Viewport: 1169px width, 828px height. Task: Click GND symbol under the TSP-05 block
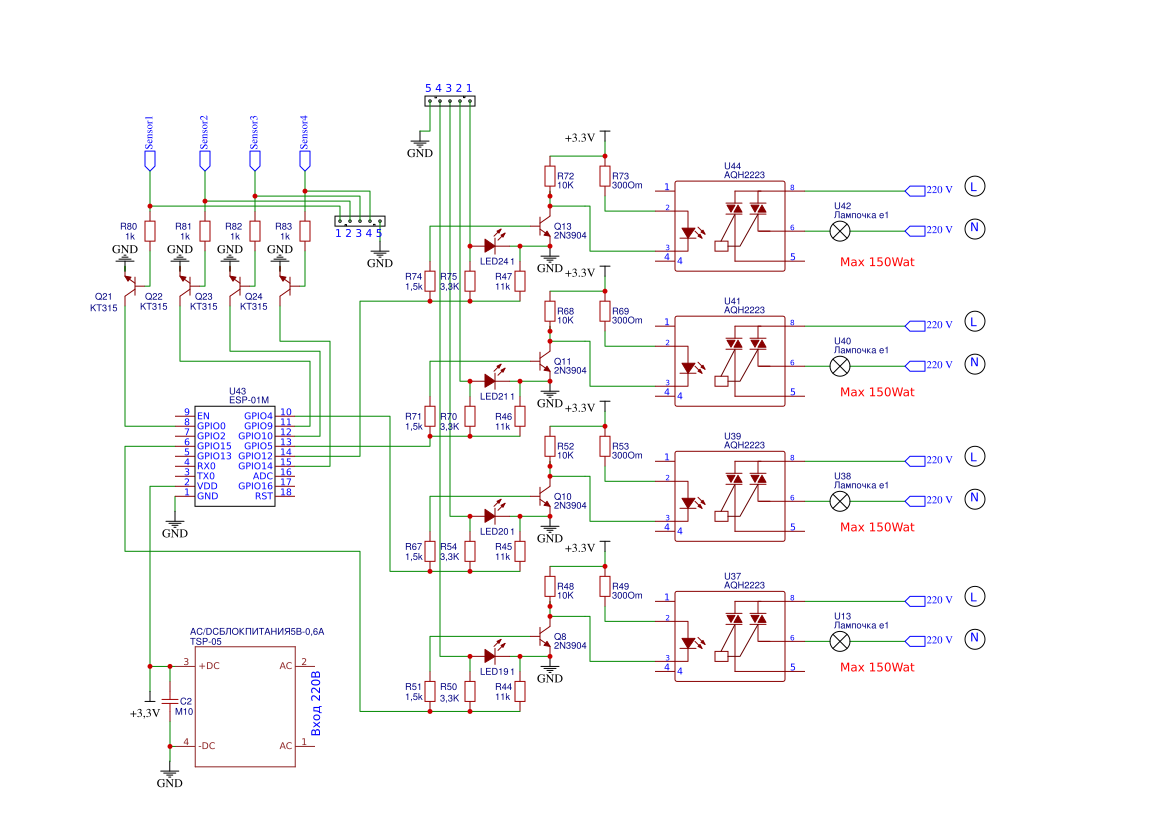click(x=169, y=777)
